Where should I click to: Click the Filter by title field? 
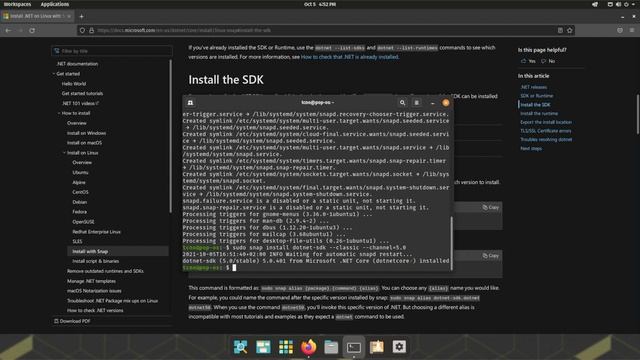(x=112, y=51)
